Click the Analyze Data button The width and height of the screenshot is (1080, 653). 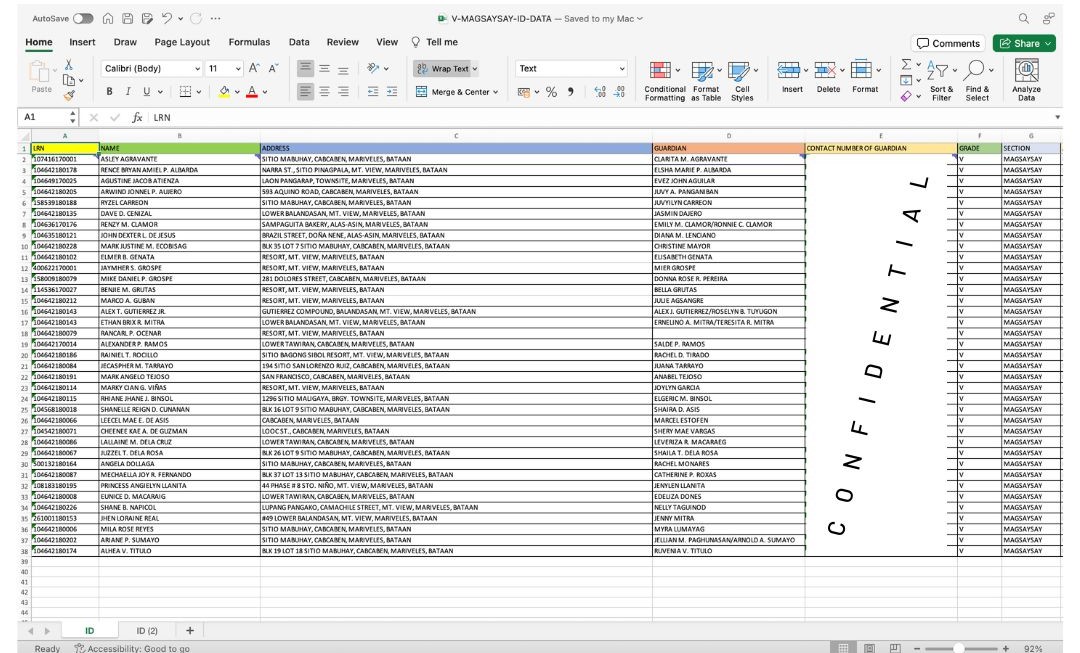coord(1026,80)
